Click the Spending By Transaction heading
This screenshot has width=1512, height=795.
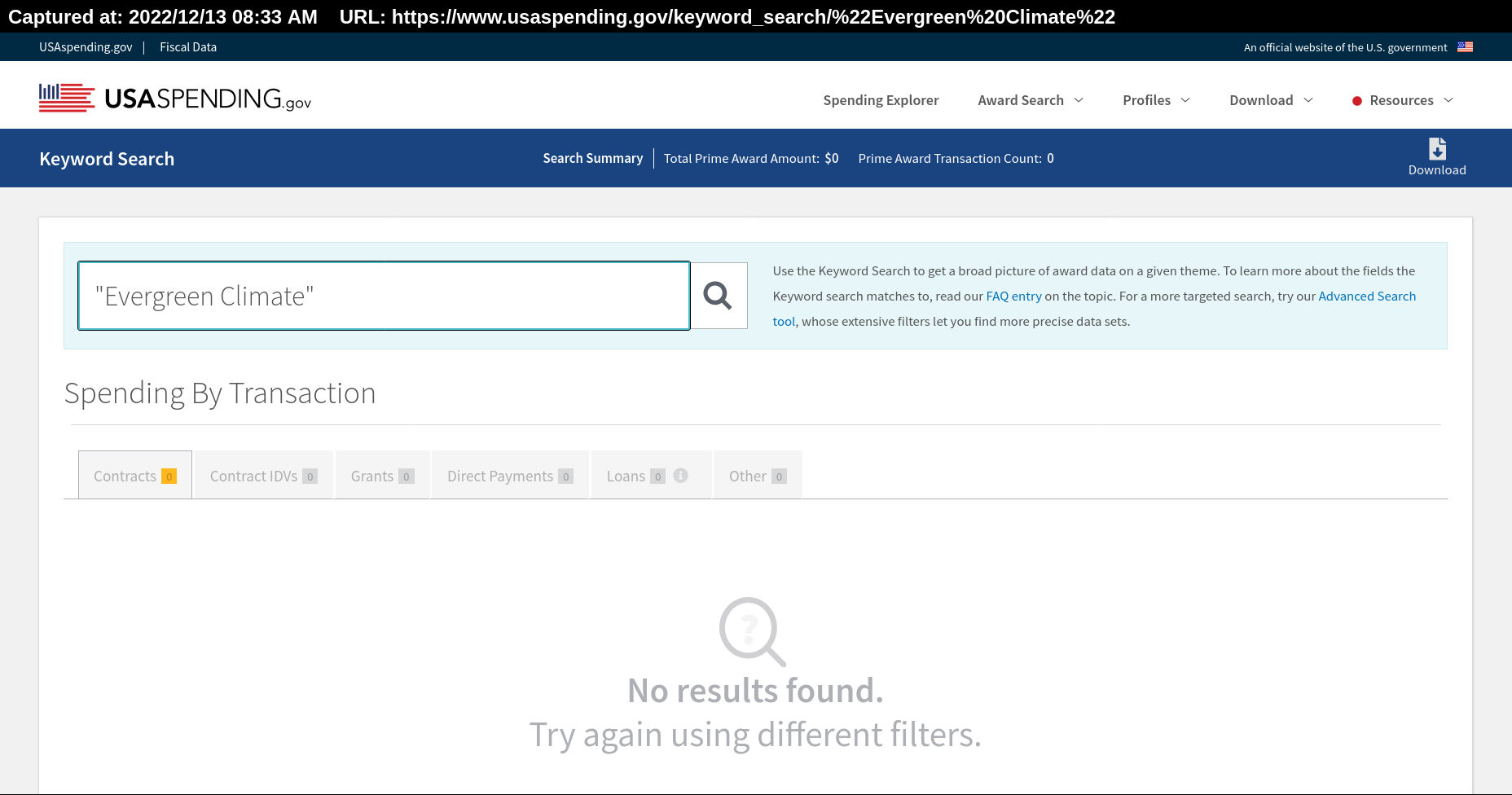tap(220, 393)
